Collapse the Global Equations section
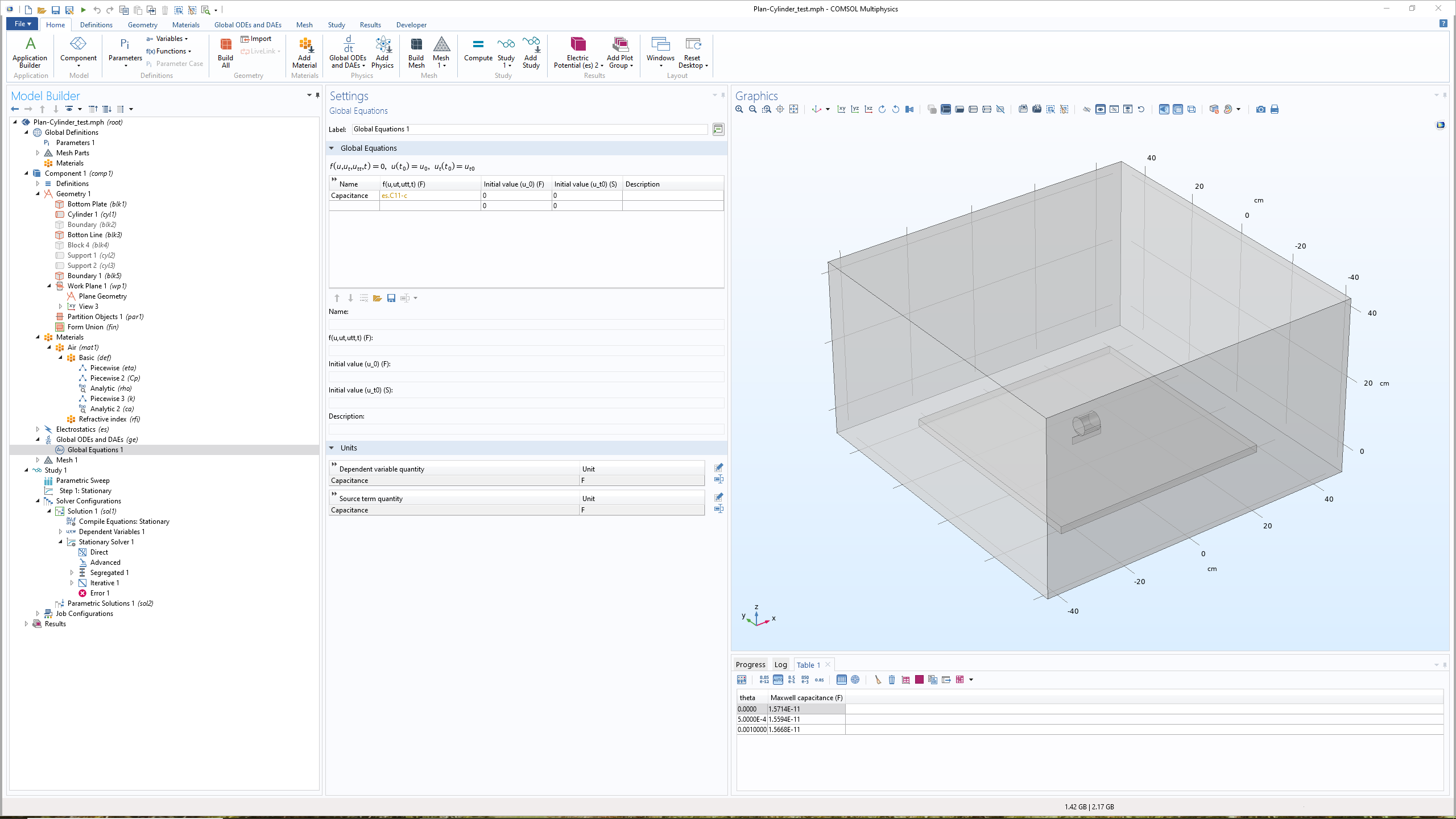 (332, 148)
